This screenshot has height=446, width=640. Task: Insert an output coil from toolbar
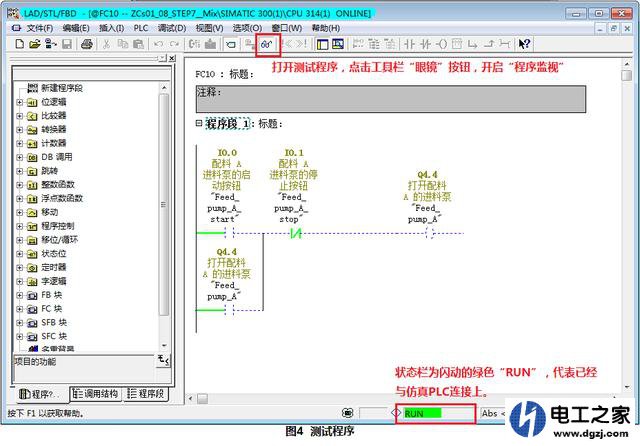point(442,44)
